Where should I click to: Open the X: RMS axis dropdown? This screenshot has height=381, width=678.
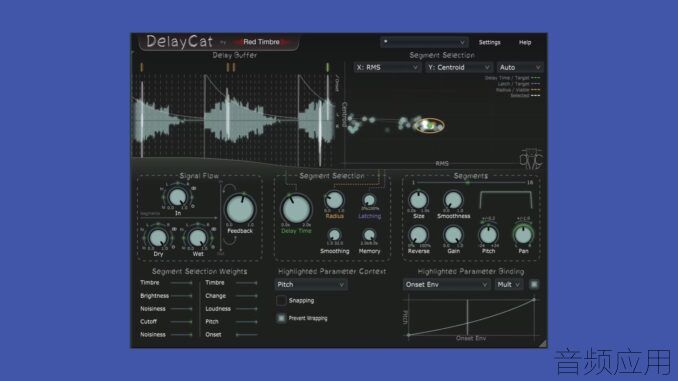pyautogui.click(x=387, y=67)
